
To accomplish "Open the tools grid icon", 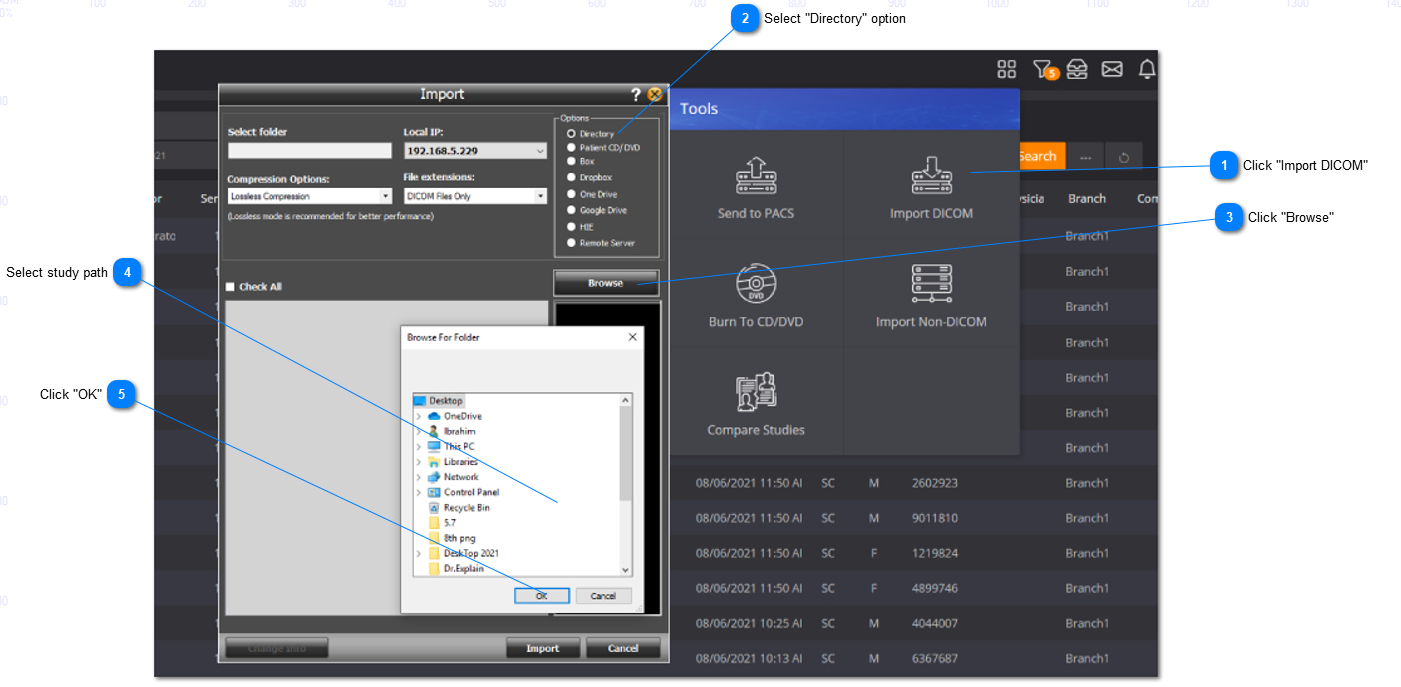I will tap(1007, 69).
